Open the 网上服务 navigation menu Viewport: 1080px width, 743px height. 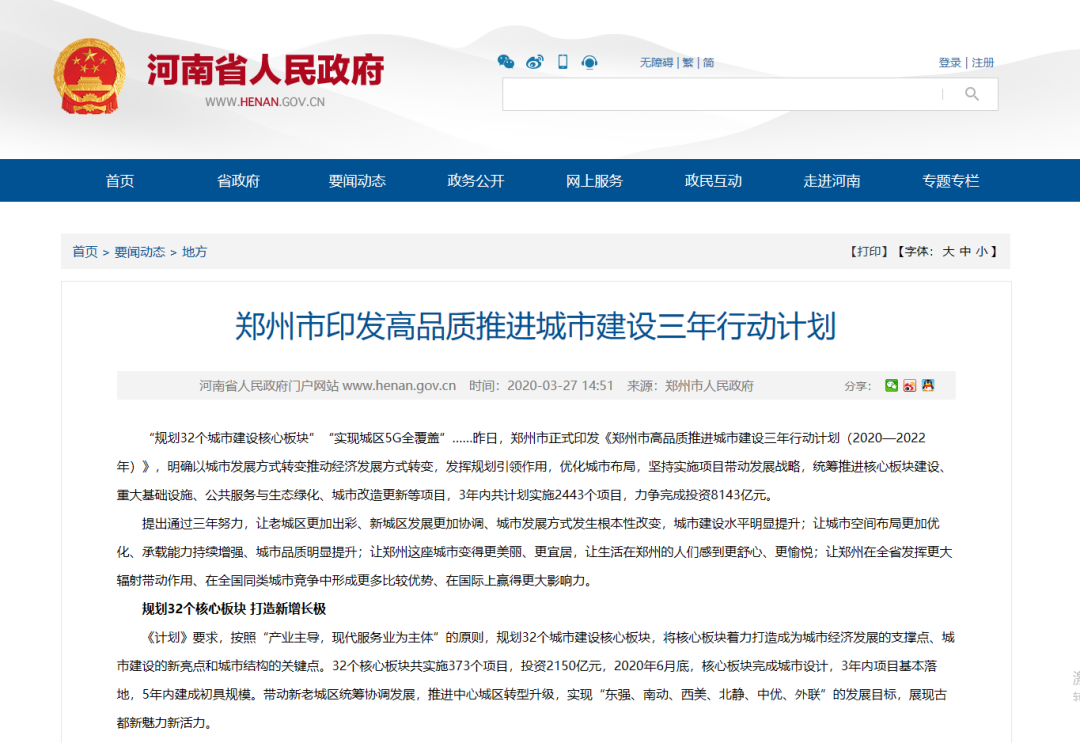(x=593, y=181)
